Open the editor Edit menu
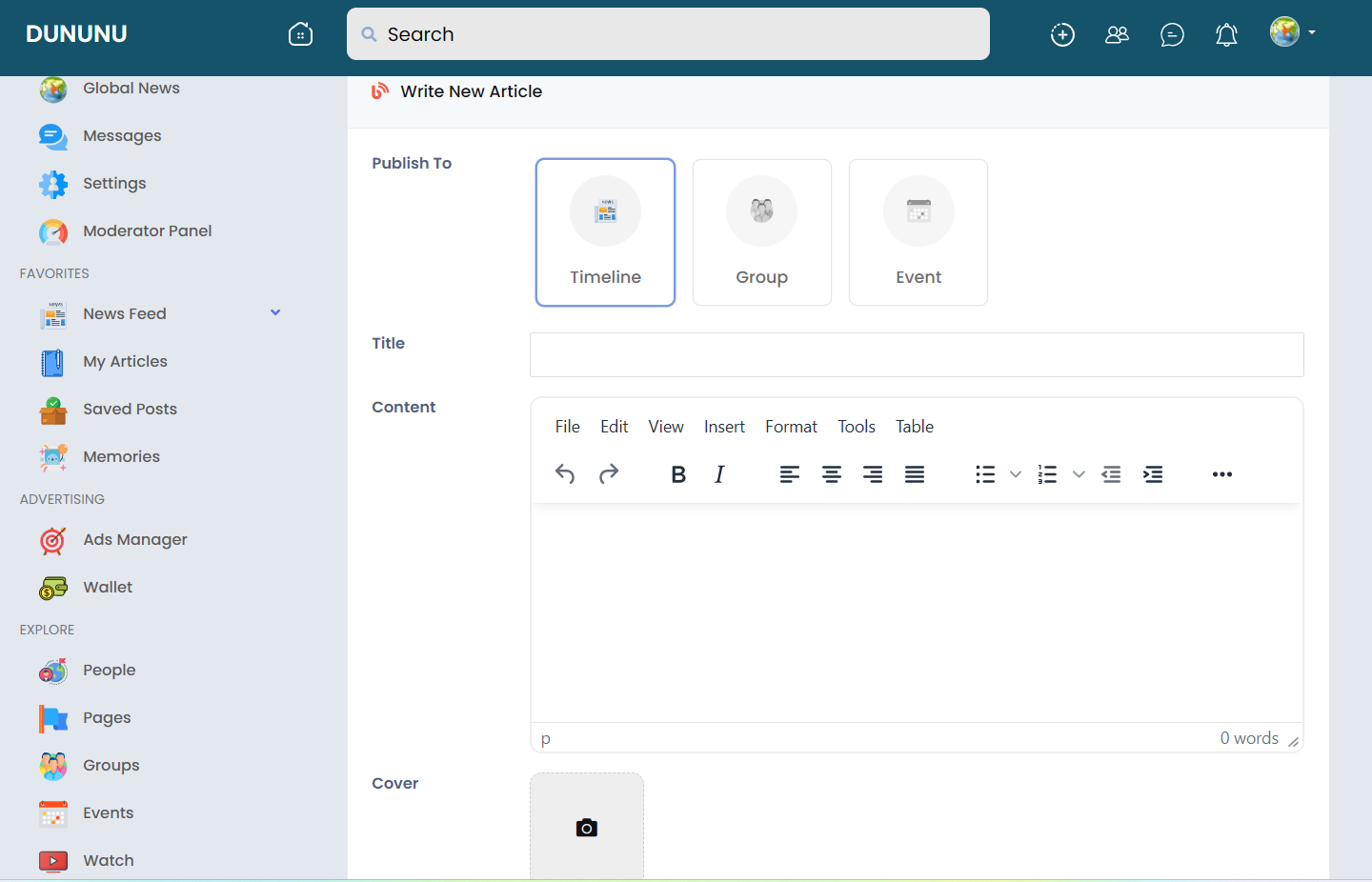Image resolution: width=1372 pixels, height=882 pixels. [614, 427]
